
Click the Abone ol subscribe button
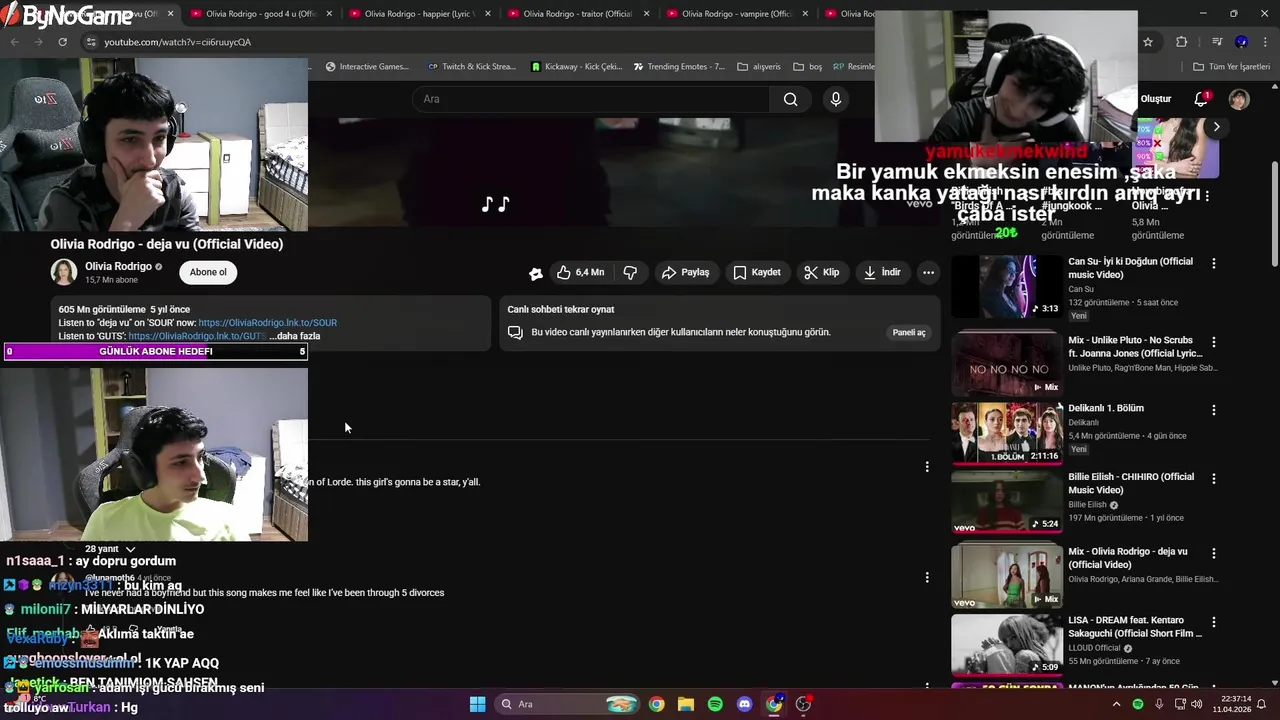(208, 272)
